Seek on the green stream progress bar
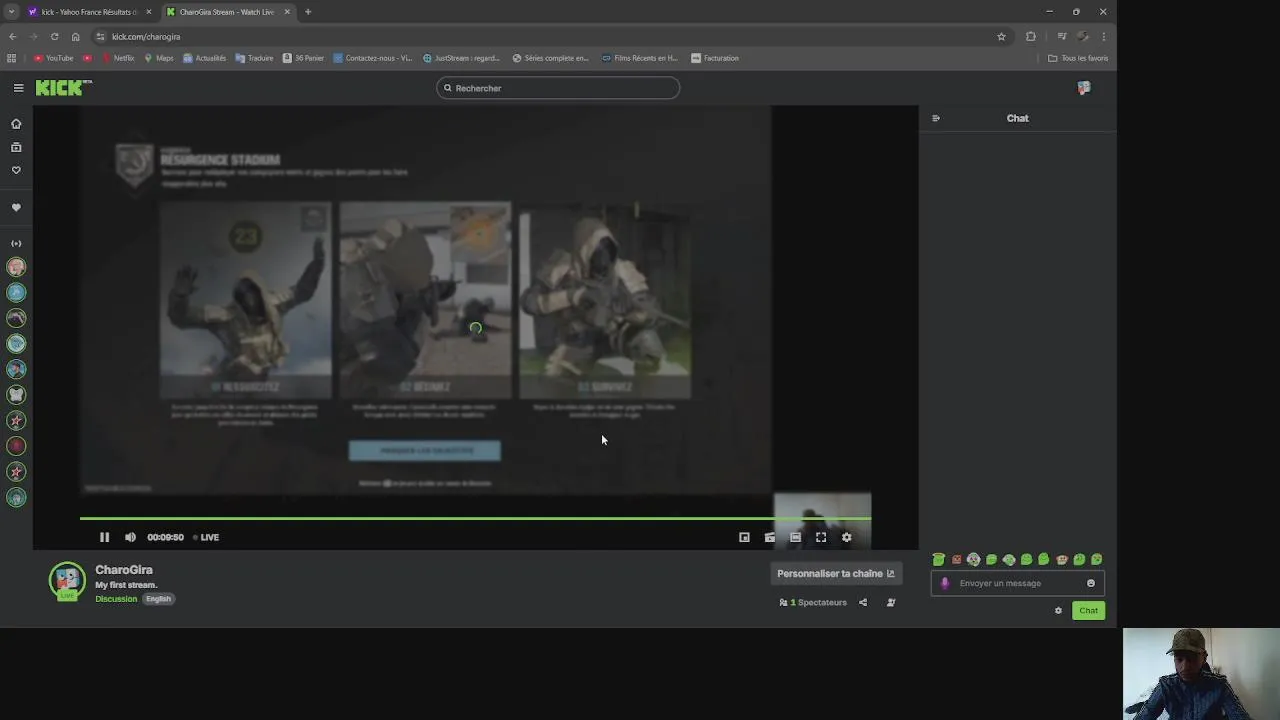 coord(475,518)
